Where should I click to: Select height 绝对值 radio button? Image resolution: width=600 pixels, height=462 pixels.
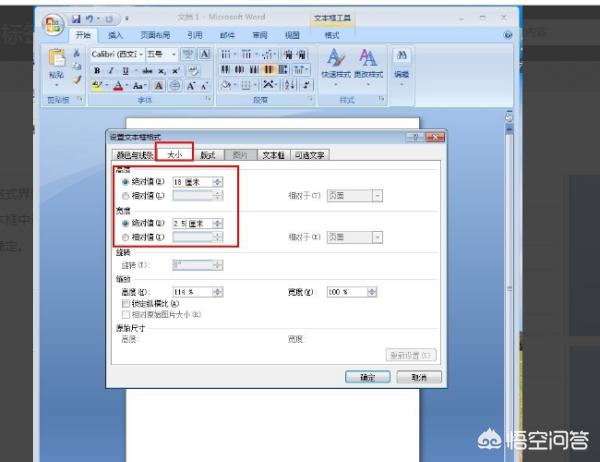click(x=125, y=182)
